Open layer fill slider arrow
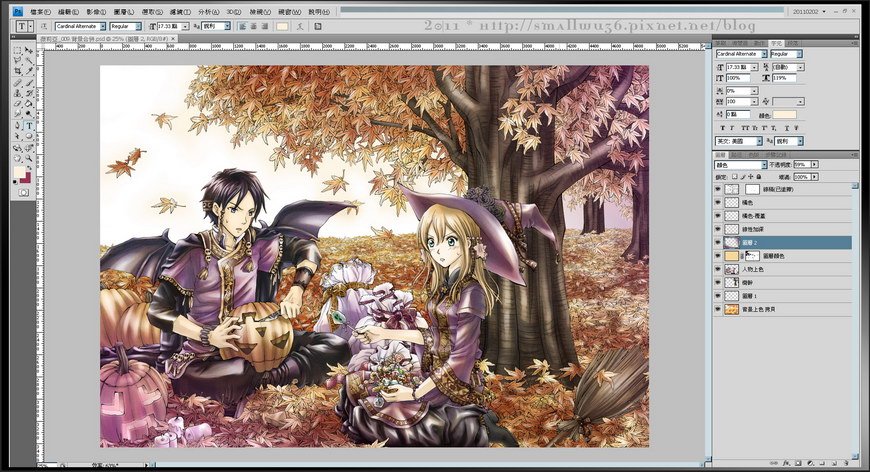The width and height of the screenshot is (870, 472). tap(814, 177)
